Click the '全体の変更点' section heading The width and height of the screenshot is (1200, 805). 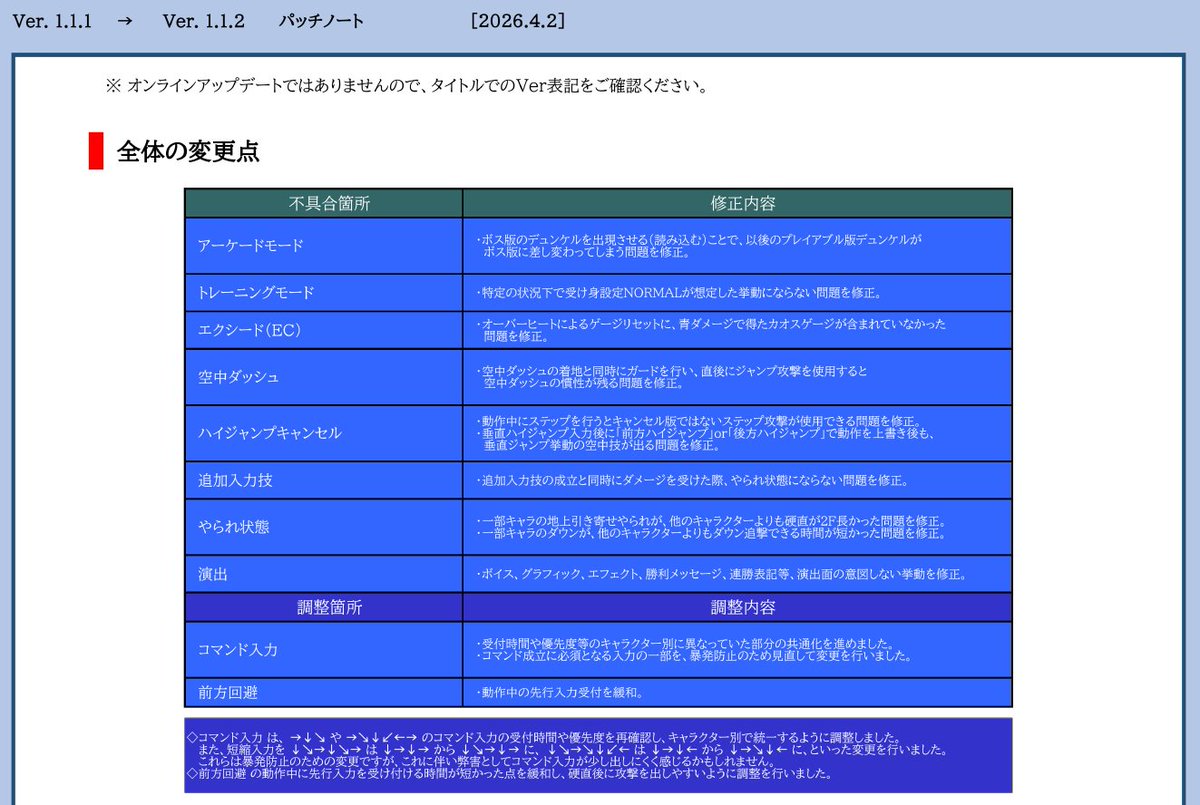click(188, 151)
